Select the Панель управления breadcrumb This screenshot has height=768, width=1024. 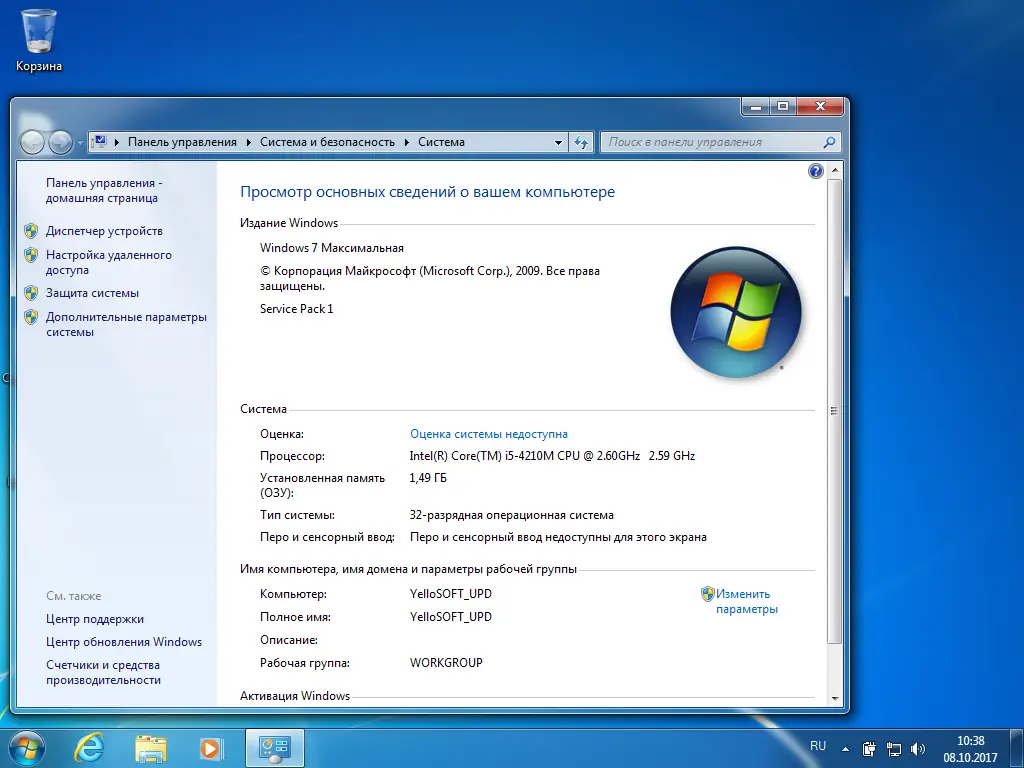182,142
